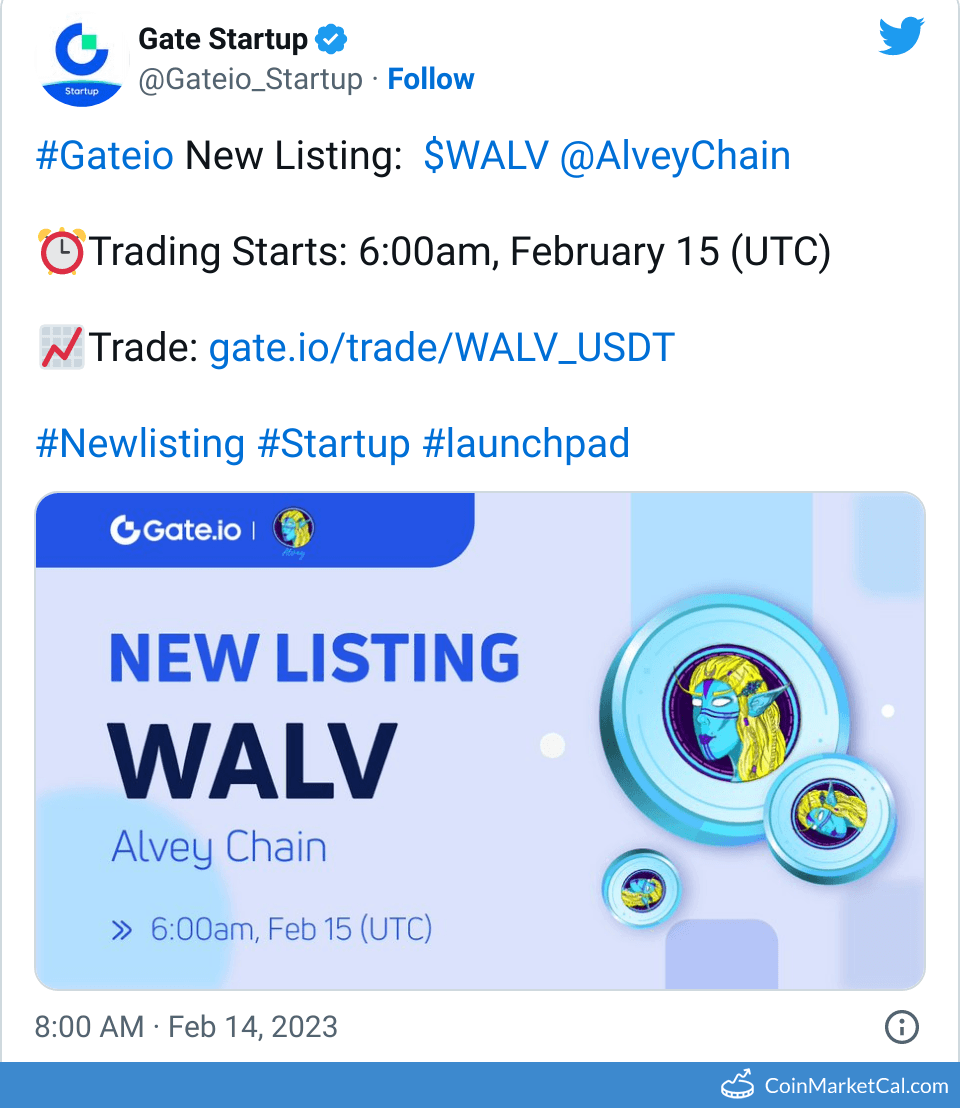
Task: Click the 8:00 AM Feb 14 timestamp
Action: (186, 1027)
